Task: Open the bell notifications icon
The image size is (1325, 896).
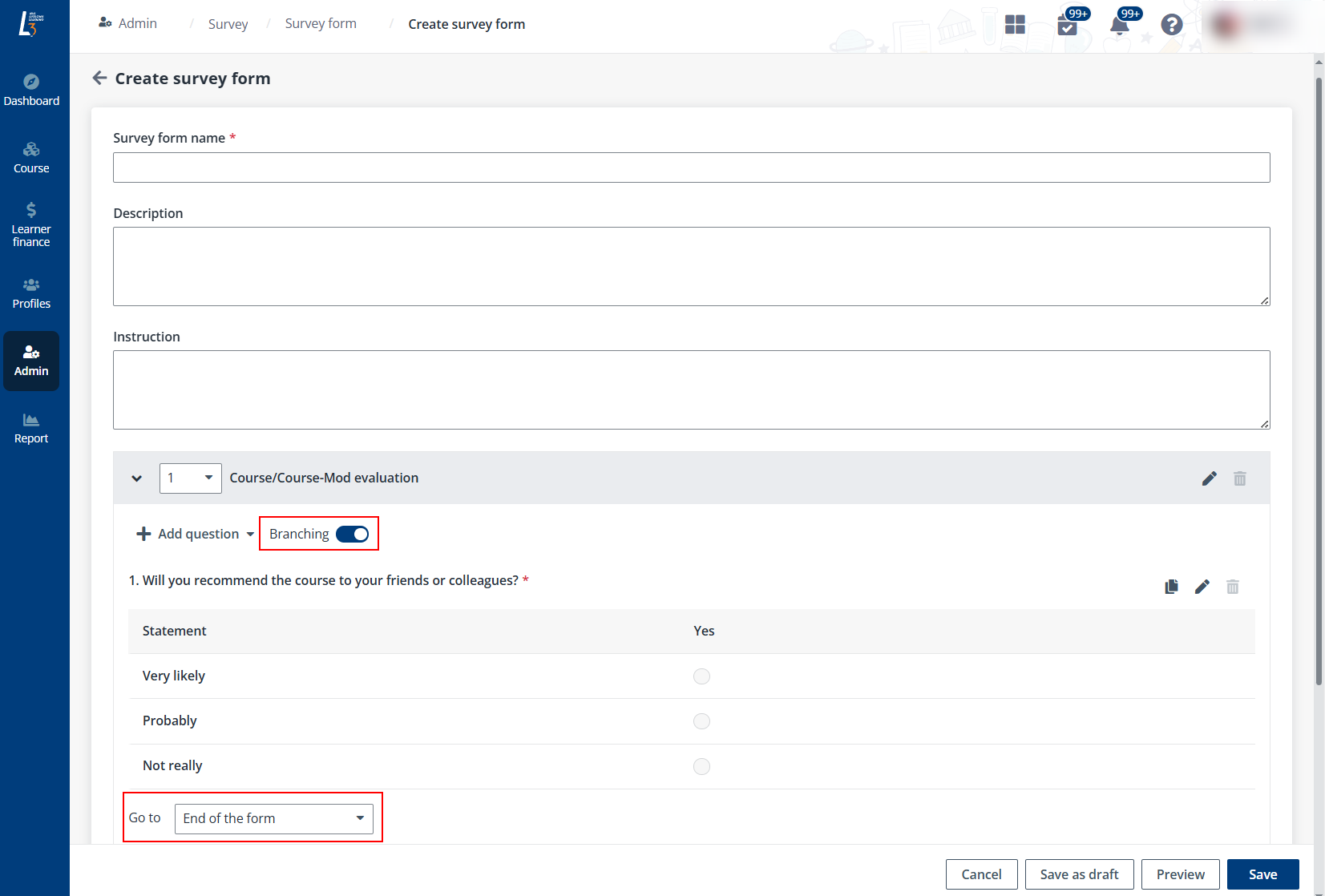Action: (x=1119, y=26)
